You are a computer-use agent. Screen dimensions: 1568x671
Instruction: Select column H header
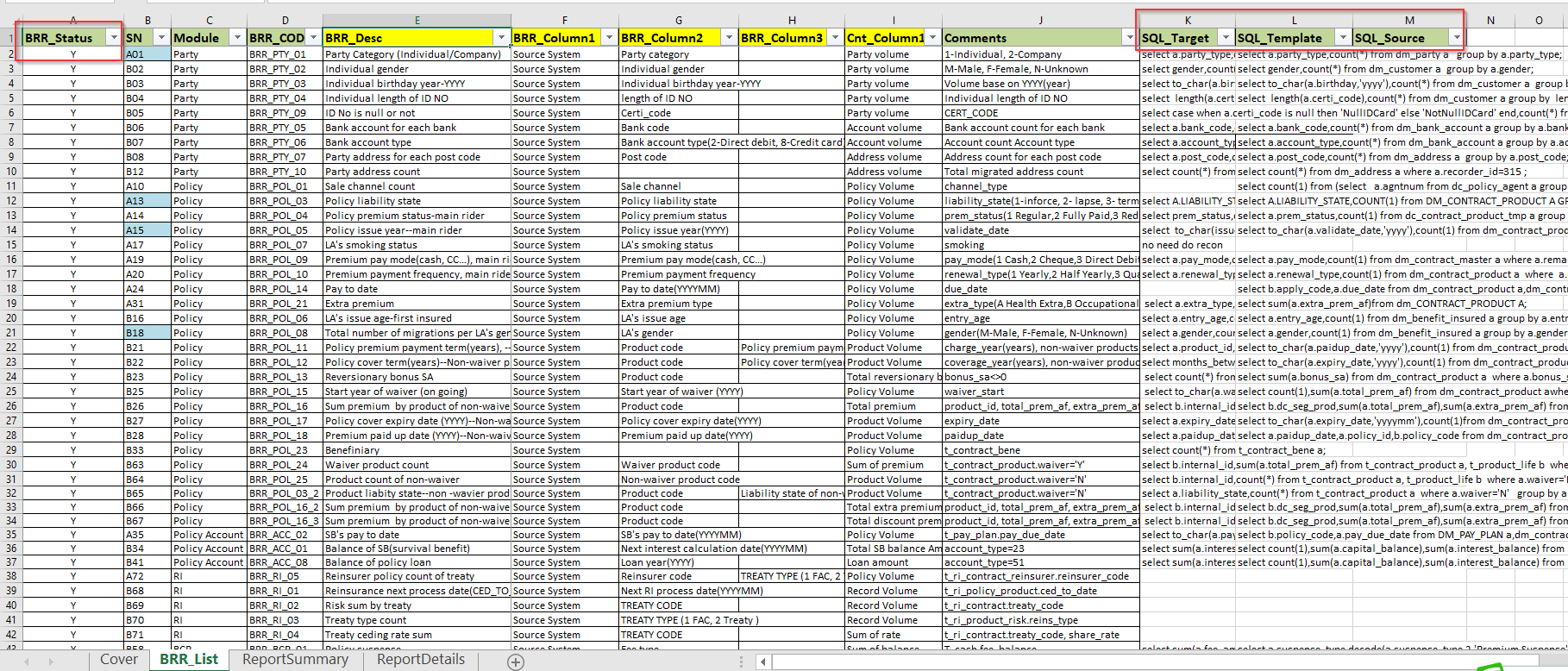point(792,20)
